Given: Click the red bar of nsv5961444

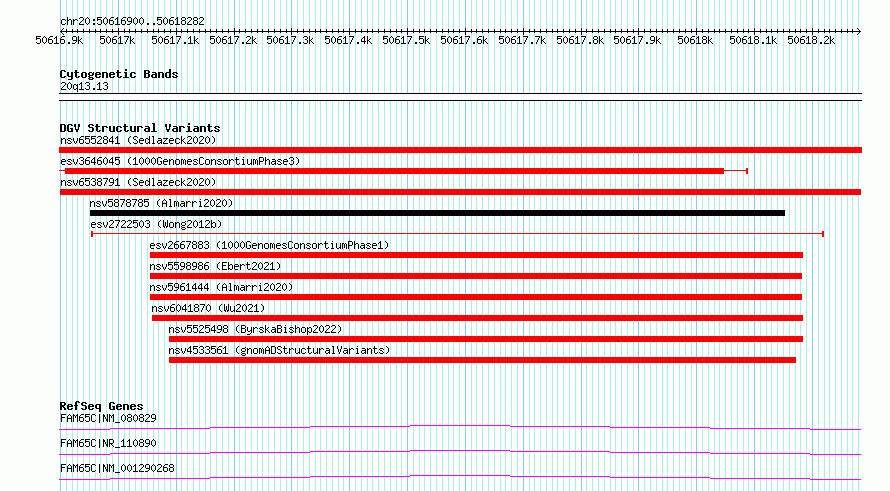Looking at the screenshot, I should 476,297.
